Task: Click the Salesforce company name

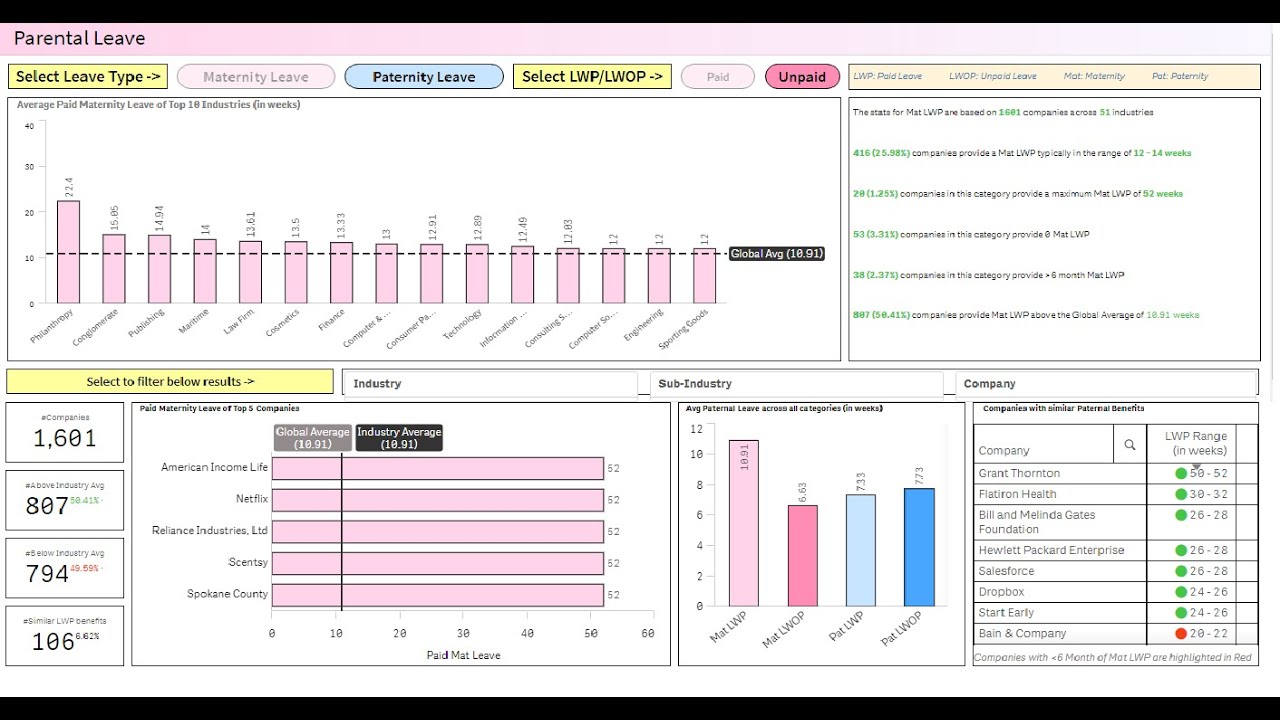Action: coord(1006,571)
